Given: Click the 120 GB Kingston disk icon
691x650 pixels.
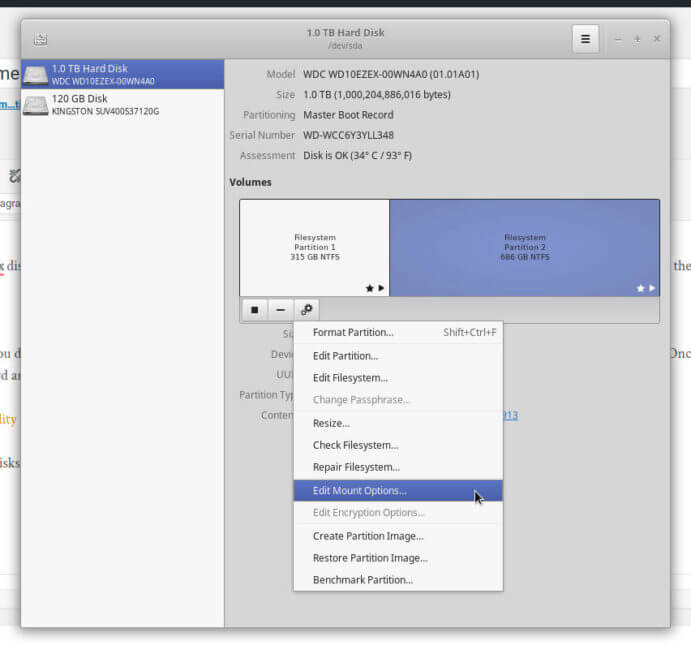Looking at the screenshot, I should coord(36,105).
